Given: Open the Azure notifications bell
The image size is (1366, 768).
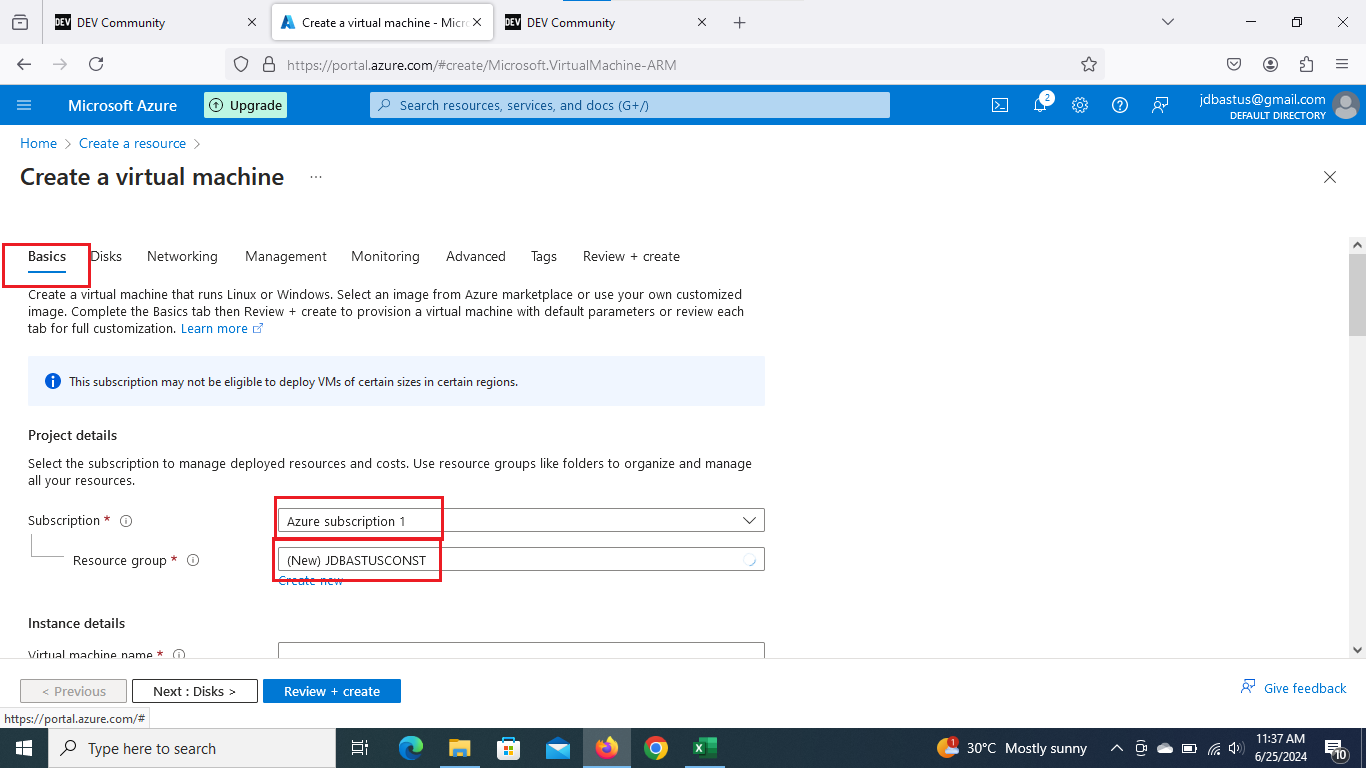Looking at the screenshot, I should coord(1040,104).
